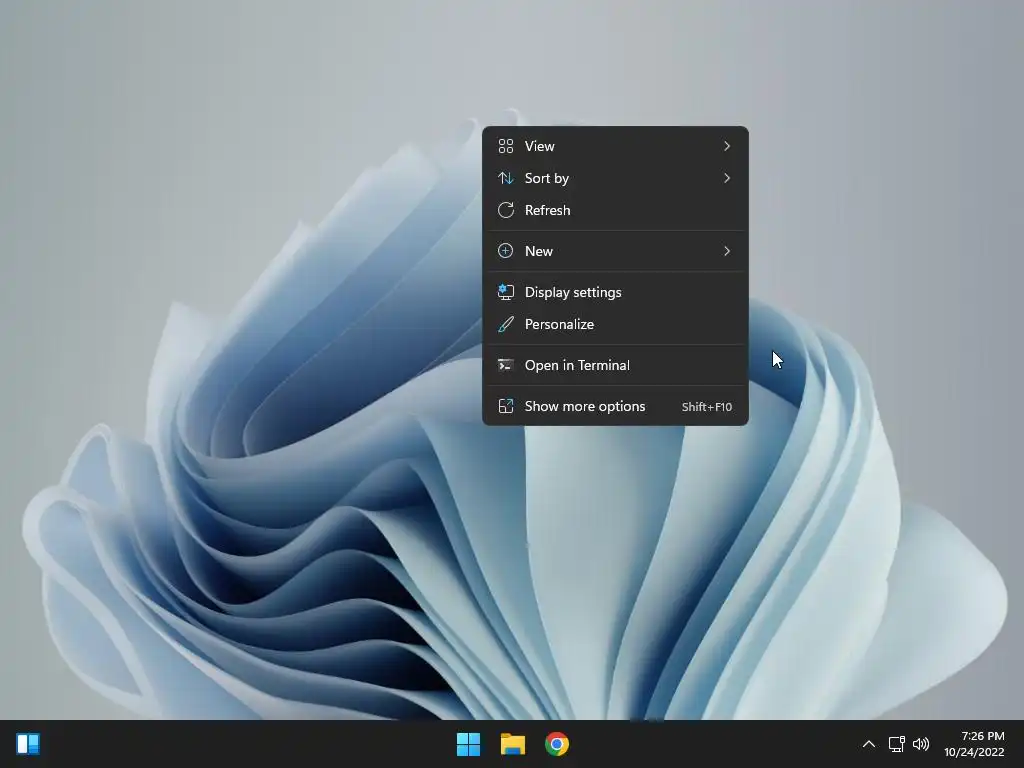Open the Widgets panel on the taskbar
Image resolution: width=1024 pixels, height=768 pixels.
[x=28, y=744]
